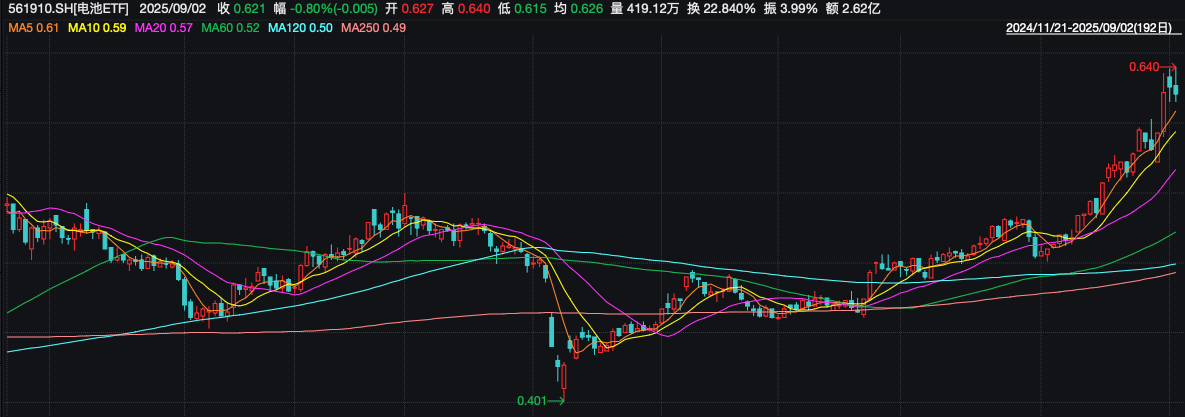Click the average price 均 0.626

point(581,9)
